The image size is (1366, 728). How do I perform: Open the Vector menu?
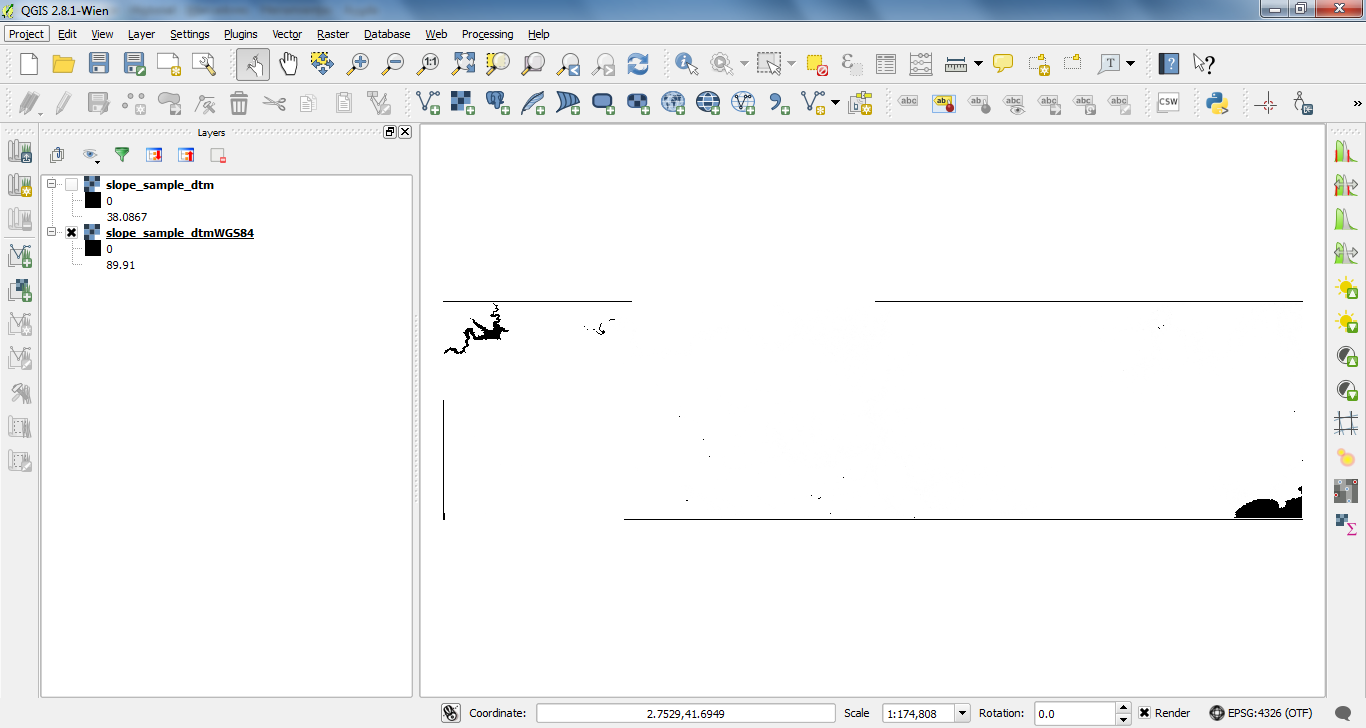(287, 34)
